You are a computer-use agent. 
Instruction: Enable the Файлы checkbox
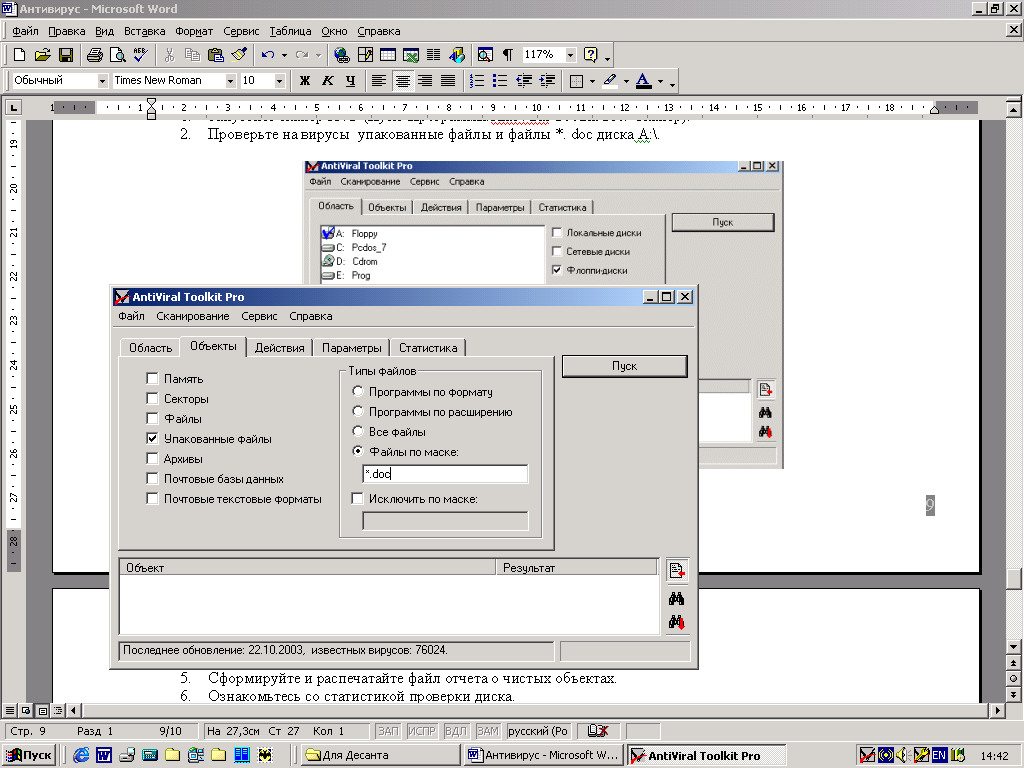click(152, 418)
